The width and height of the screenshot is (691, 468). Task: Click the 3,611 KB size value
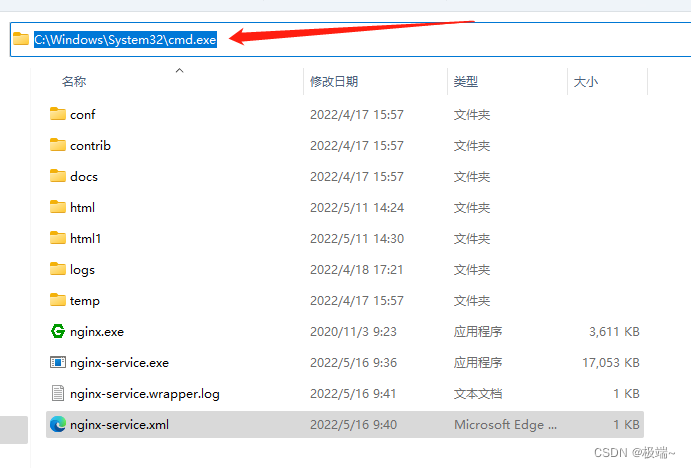coord(614,331)
